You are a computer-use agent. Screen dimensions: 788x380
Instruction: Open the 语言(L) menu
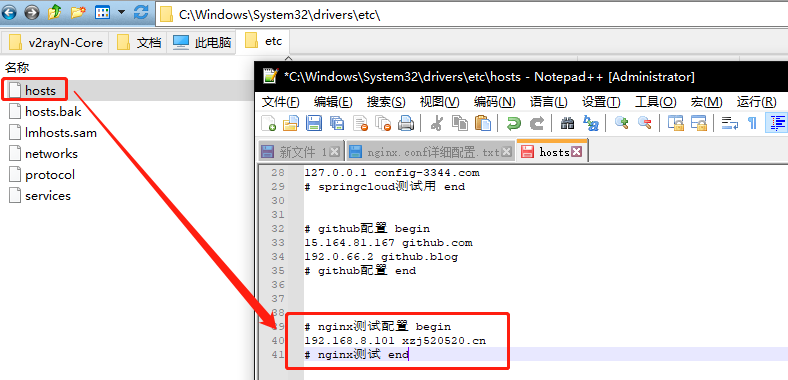[548, 102]
